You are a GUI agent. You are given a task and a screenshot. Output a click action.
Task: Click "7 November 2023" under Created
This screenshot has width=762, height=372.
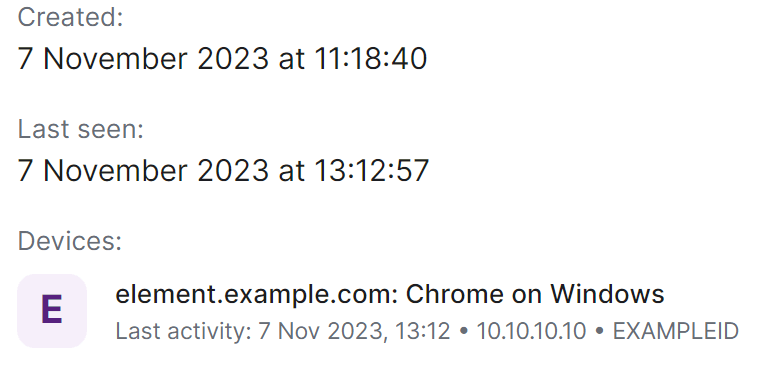pos(143,58)
